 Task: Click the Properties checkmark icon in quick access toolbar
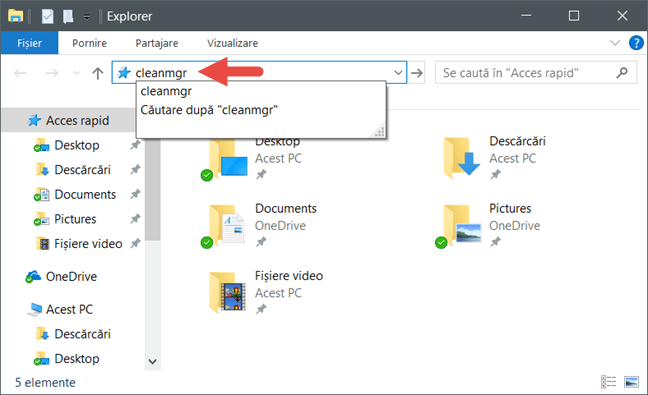[x=48, y=16]
